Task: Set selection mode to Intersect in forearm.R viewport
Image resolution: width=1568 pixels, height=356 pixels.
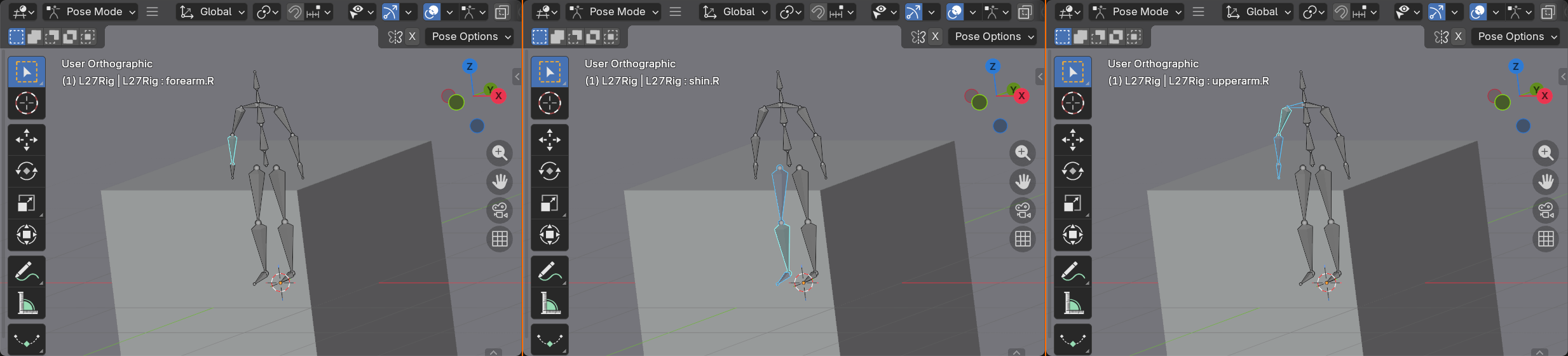Action: pos(88,37)
